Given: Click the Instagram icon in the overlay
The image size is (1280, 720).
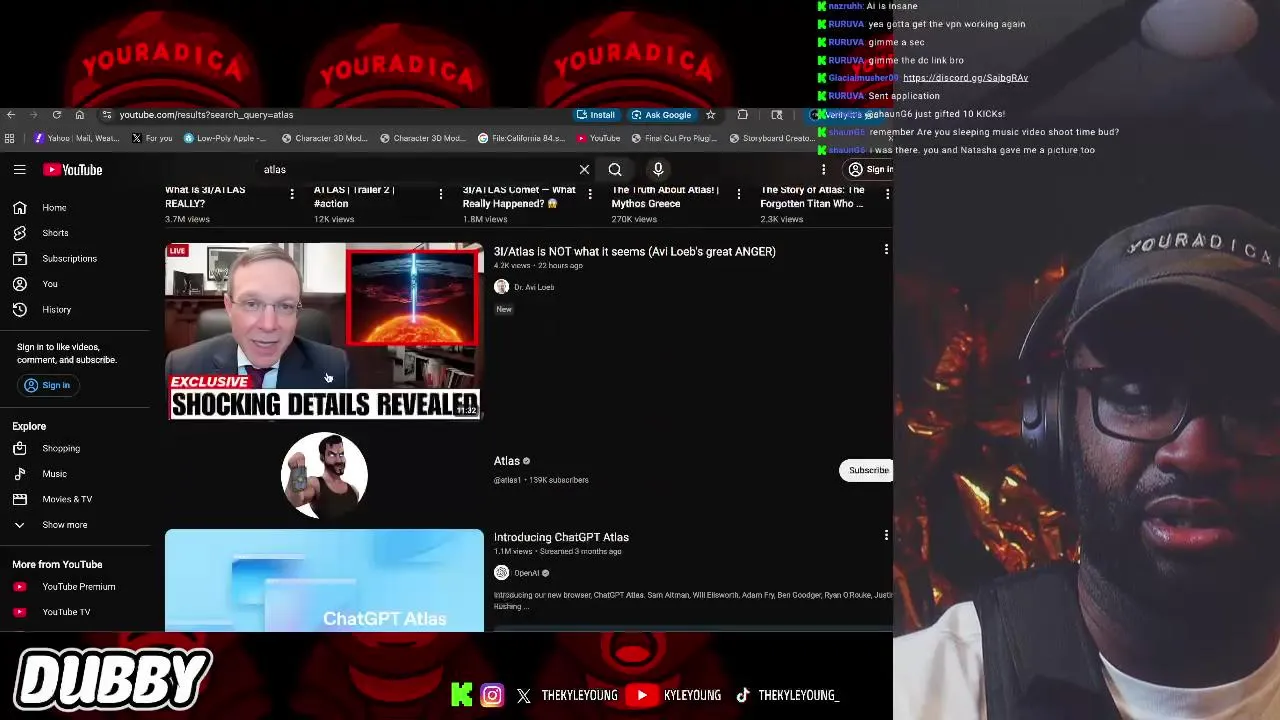Looking at the screenshot, I should 492,695.
